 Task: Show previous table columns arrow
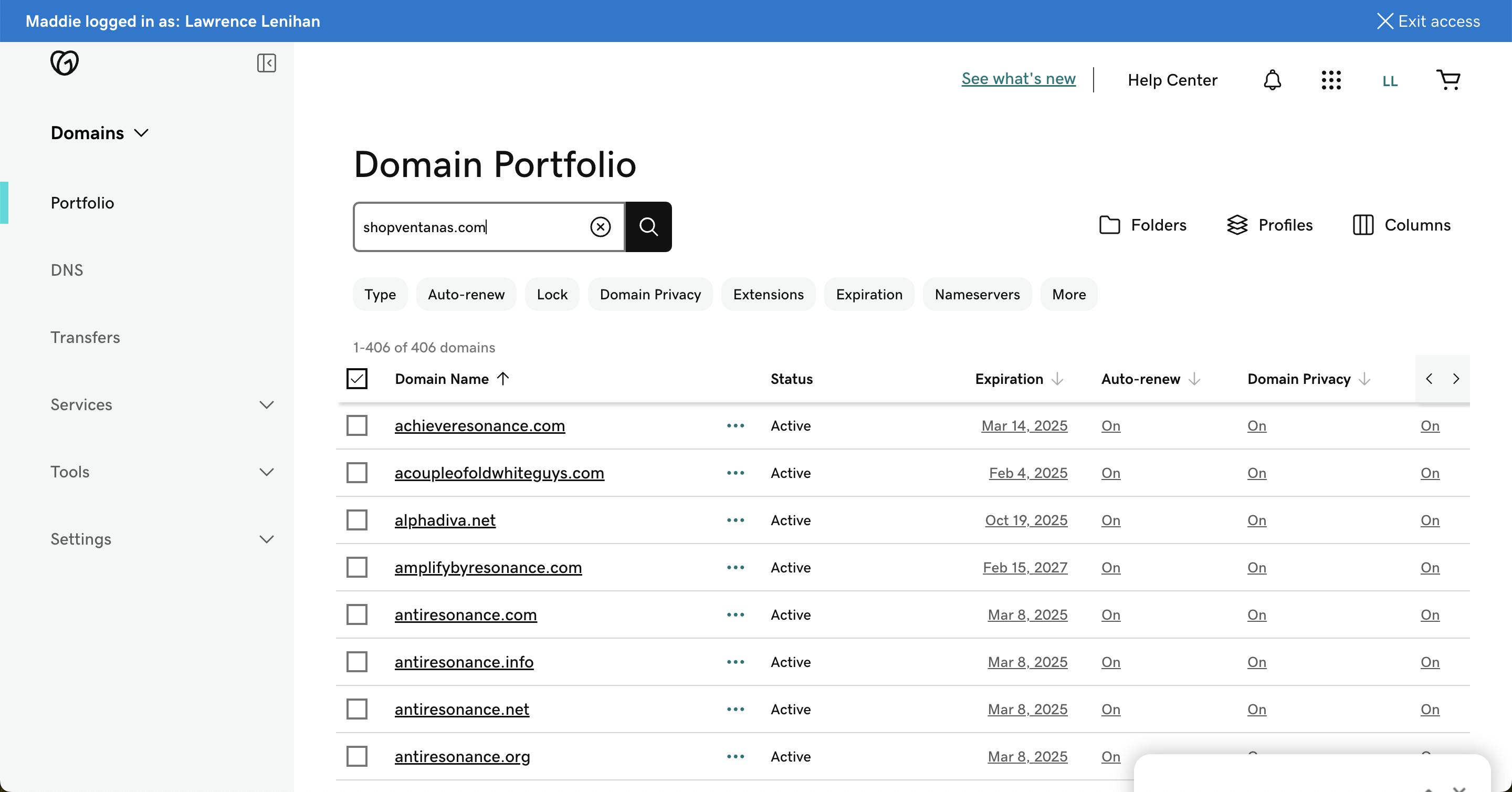(1429, 379)
